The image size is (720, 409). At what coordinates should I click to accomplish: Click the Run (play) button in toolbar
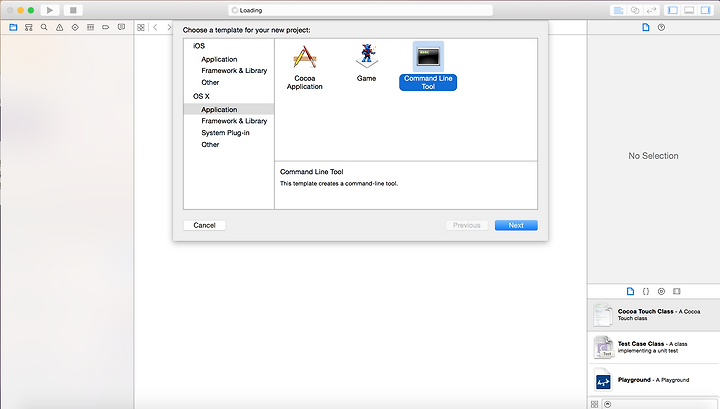click(50, 10)
